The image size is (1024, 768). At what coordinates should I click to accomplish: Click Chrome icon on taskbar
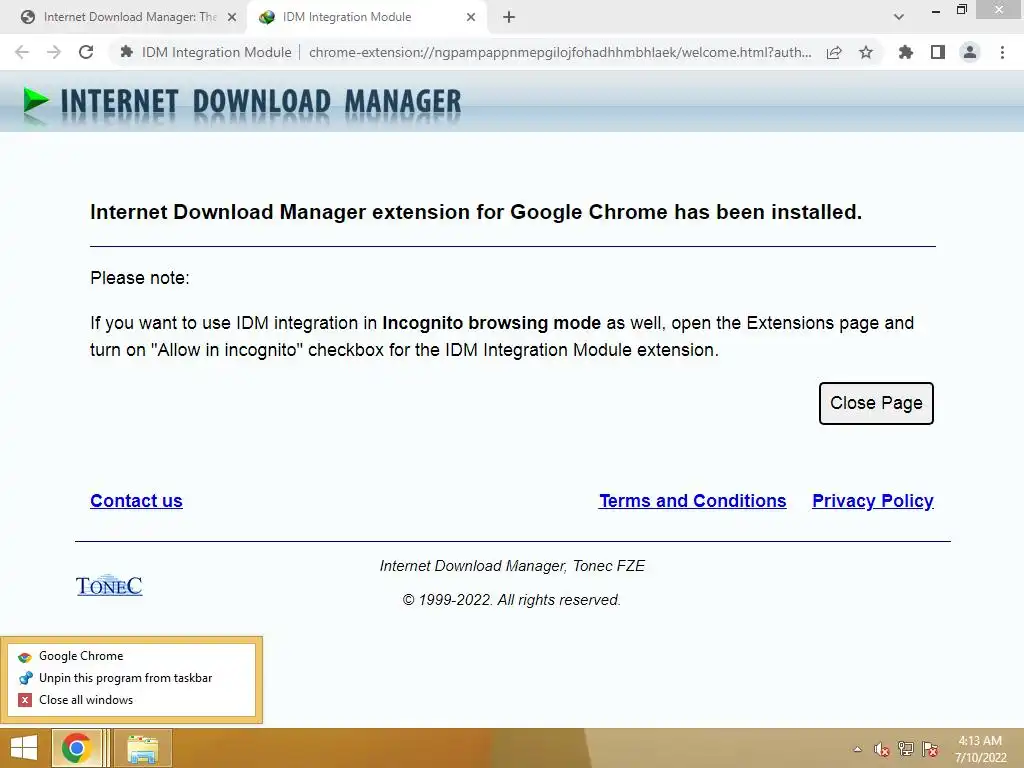point(76,748)
